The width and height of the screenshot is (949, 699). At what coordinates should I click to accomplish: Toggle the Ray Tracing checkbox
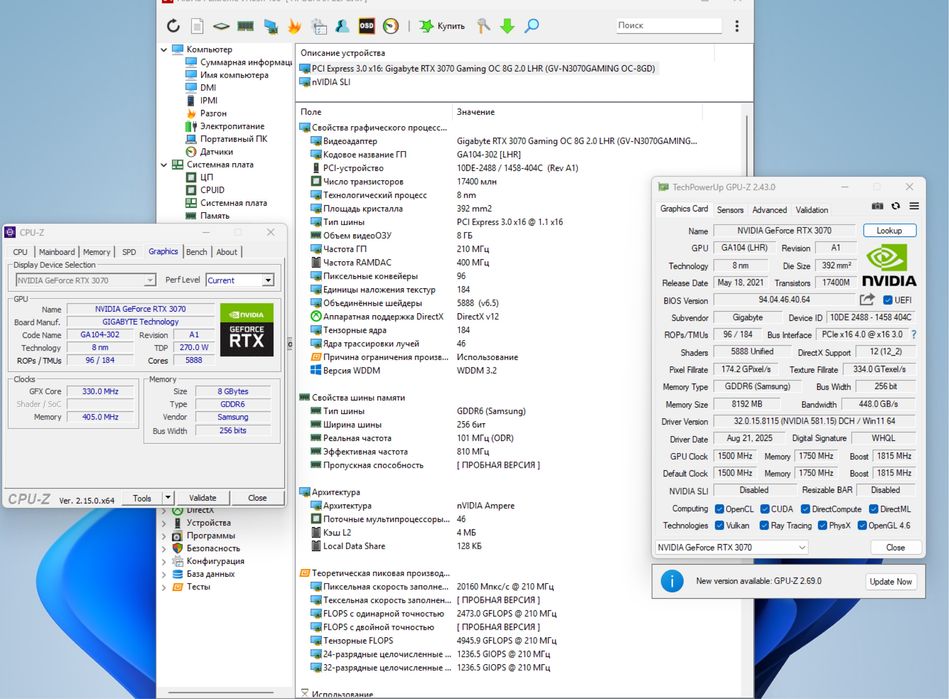[x=764, y=525]
